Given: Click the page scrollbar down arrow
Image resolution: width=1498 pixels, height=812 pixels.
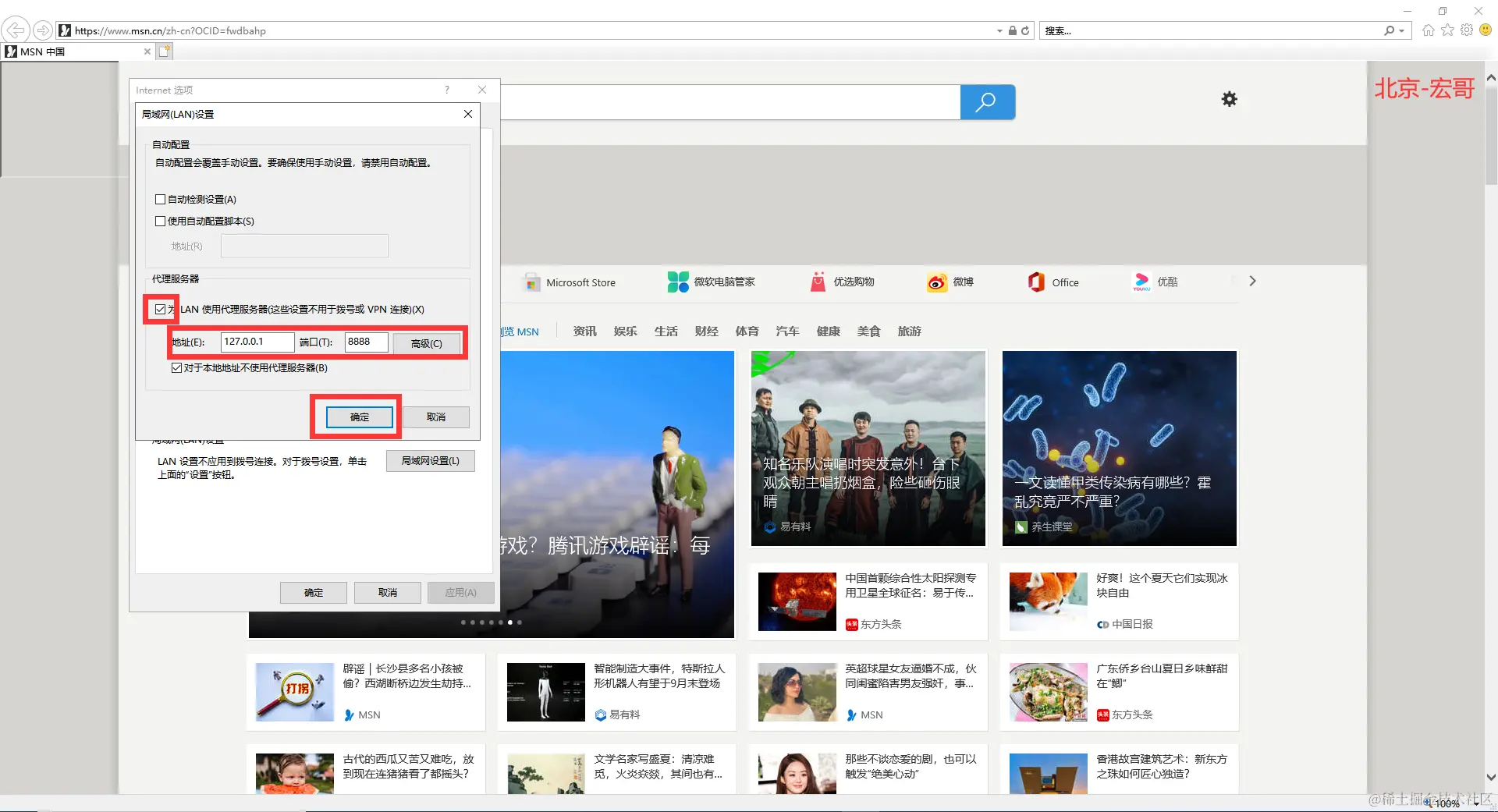Looking at the screenshot, I should pos(1491,777).
